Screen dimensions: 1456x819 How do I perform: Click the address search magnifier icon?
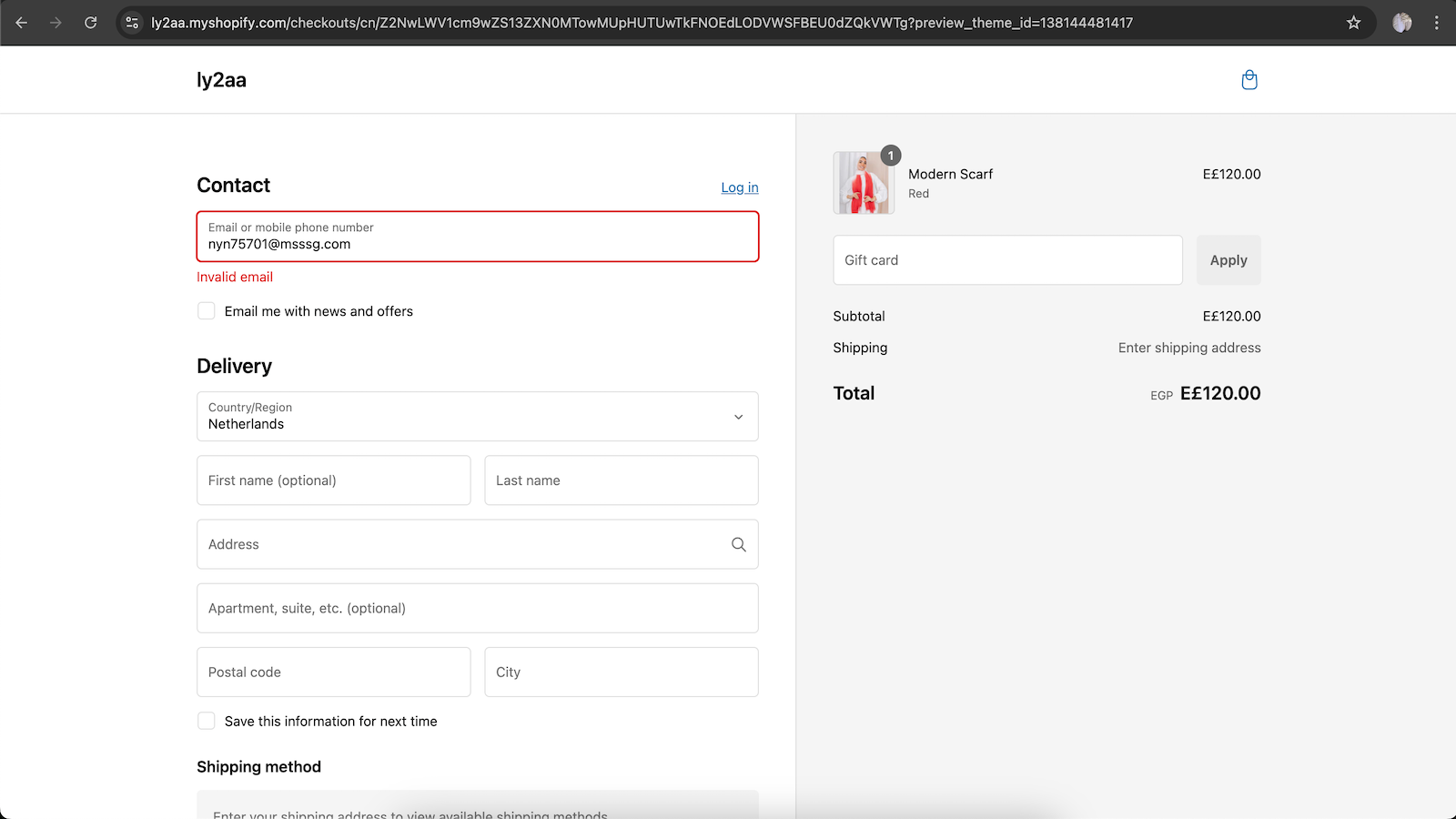pyautogui.click(x=738, y=543)
